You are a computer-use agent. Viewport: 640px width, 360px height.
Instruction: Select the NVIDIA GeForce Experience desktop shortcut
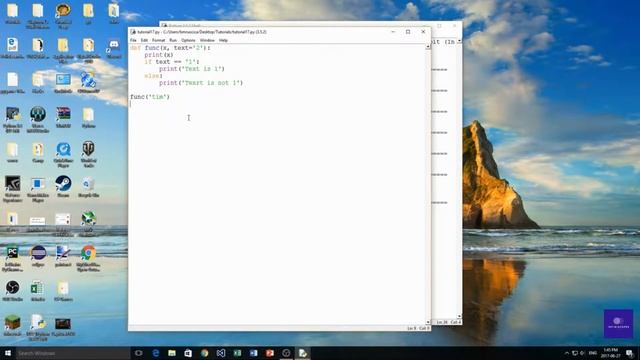[13, 189]
